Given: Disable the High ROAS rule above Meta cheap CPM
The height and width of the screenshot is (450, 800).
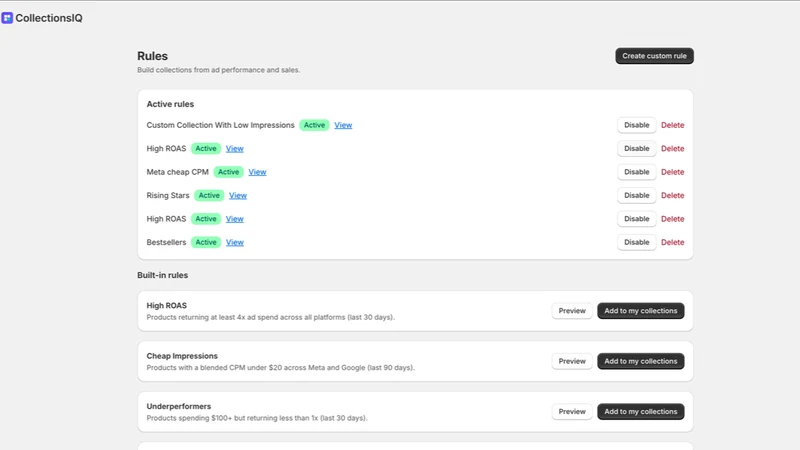Looking at the screenshot, I should pyautogui.click(x=636, y=148).
